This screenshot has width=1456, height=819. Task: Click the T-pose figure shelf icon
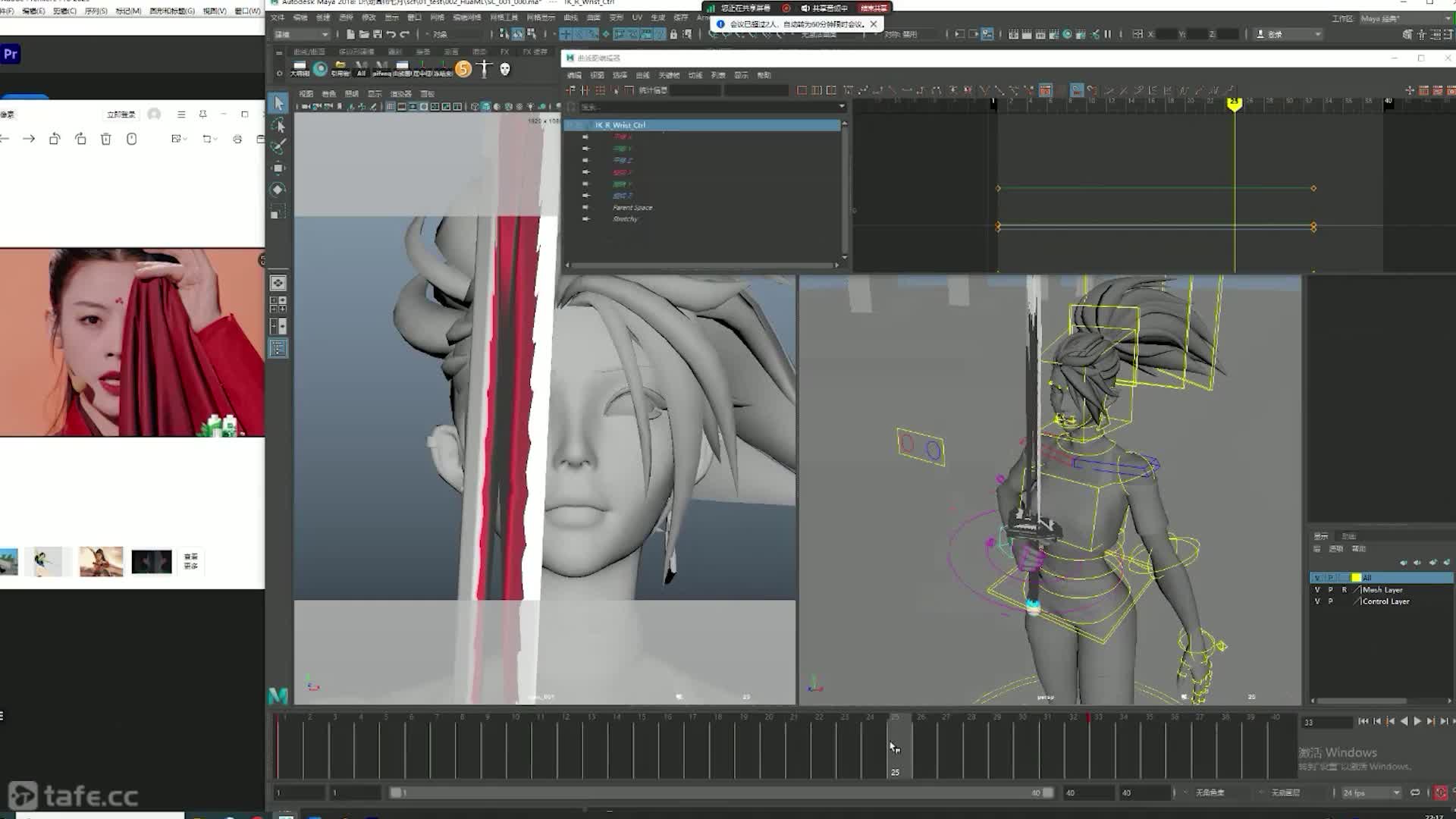[x=485, y=69]
